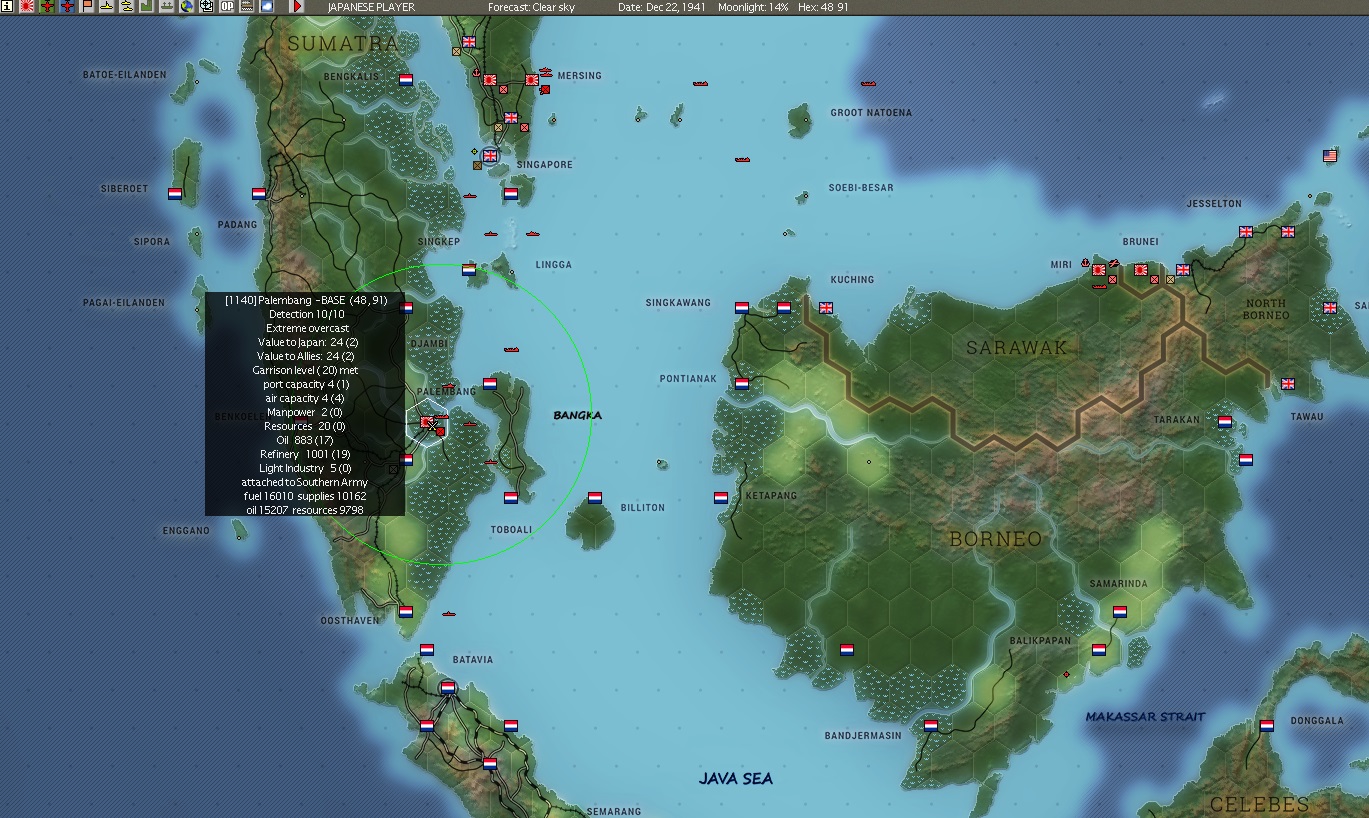Select the Dutch flag near Singkep

pos(469,270)
